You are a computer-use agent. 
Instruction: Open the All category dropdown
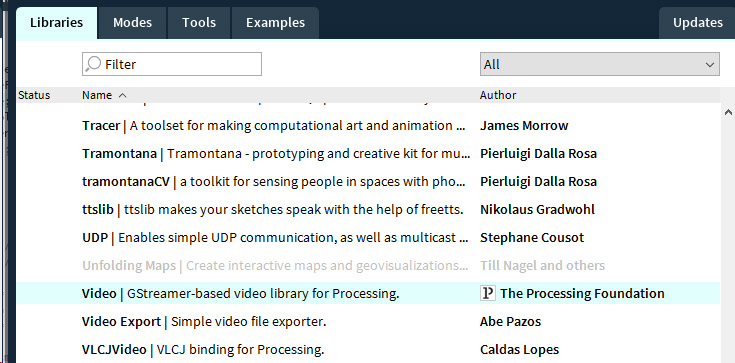[600, 64]
